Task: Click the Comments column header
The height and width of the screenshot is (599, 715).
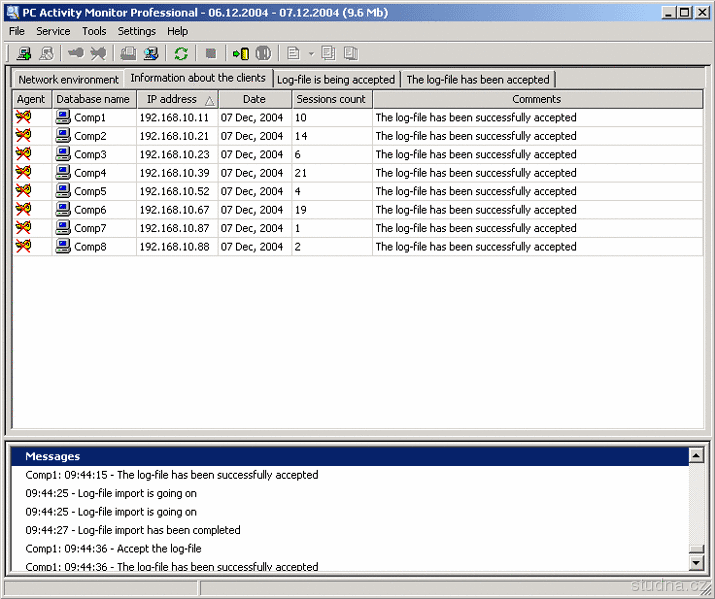Action: [536, 99]
